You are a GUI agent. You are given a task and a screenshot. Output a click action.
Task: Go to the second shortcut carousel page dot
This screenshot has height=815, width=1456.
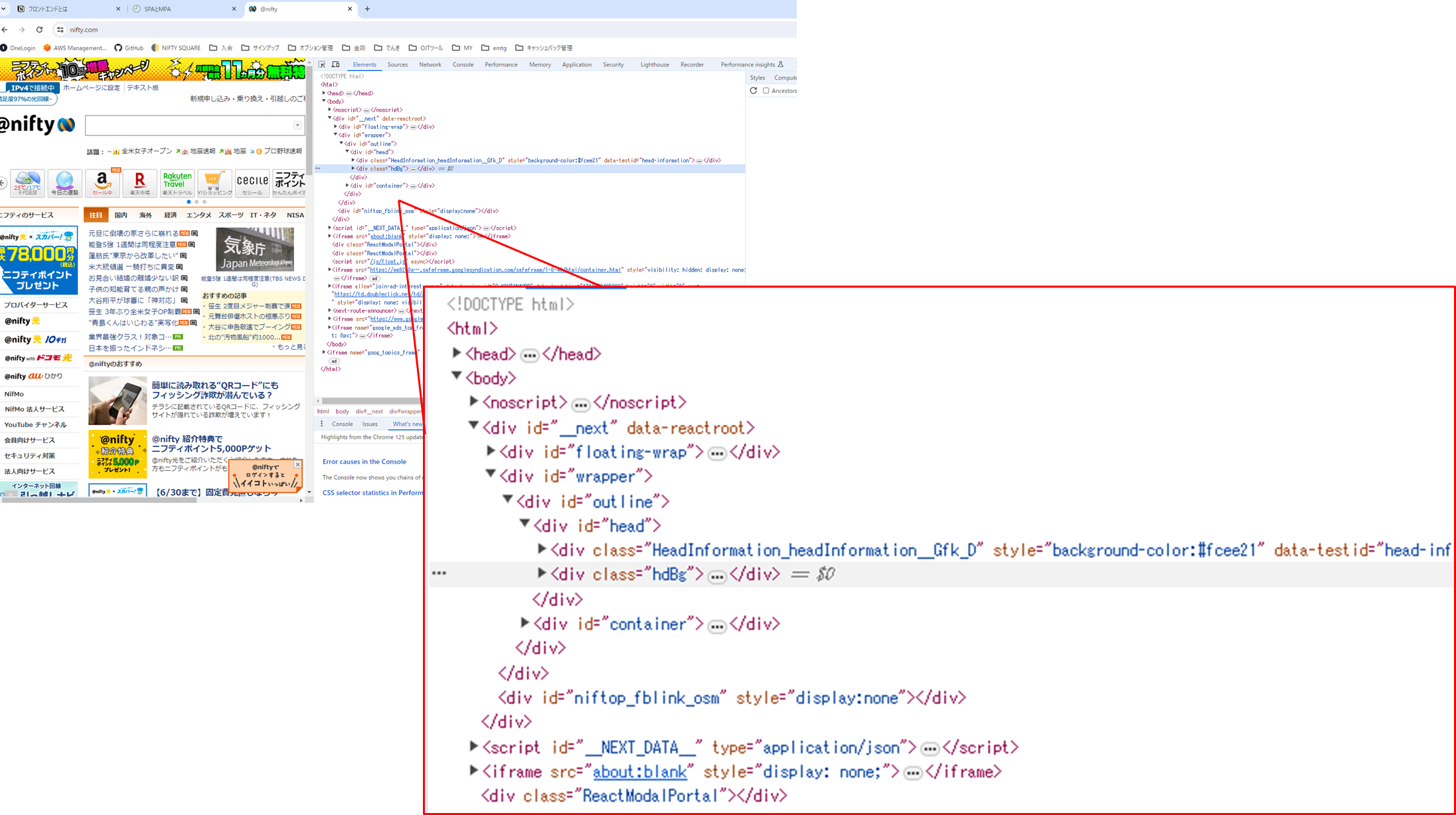point(197,202)
